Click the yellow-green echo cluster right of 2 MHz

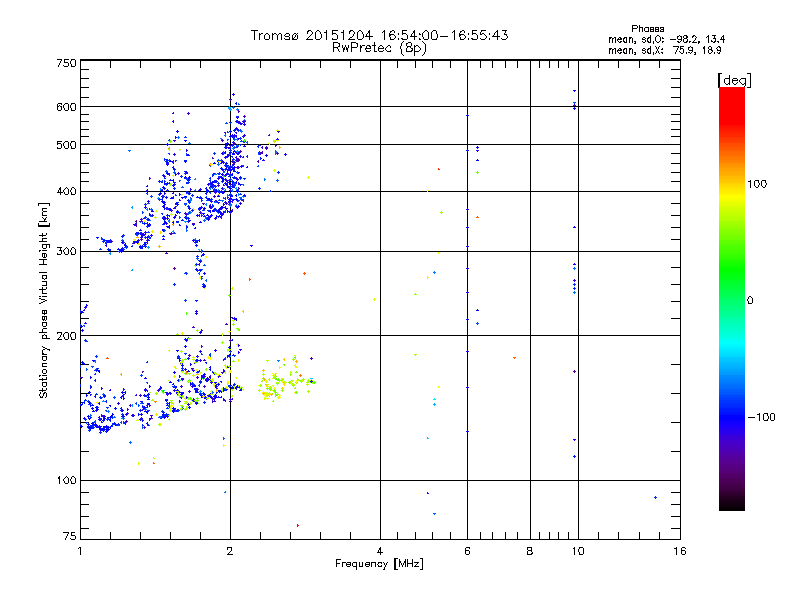click(286, 381)
